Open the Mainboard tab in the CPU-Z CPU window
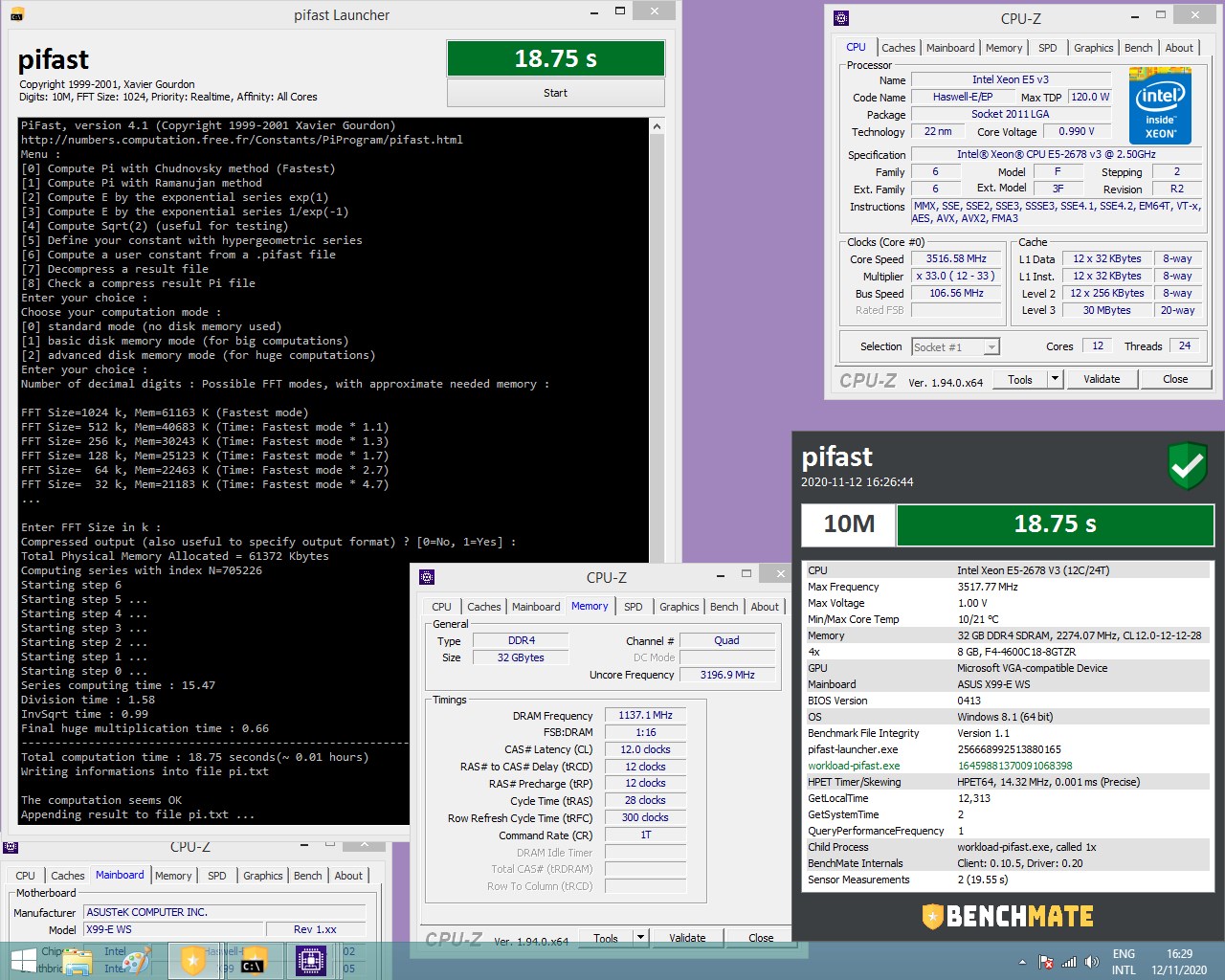This screenshot has width=1225, height=980. pyautogui.click(x=950, y=48)
